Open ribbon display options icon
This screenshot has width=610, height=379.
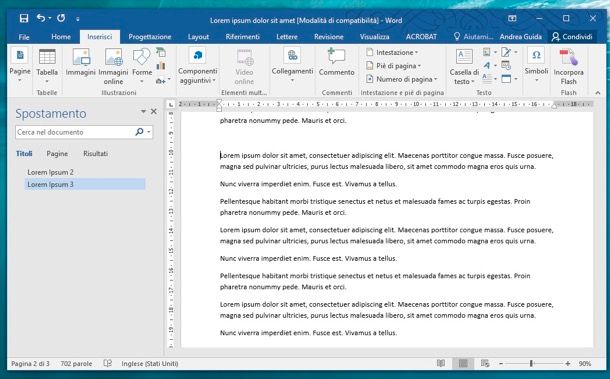[x=512, y=18]
